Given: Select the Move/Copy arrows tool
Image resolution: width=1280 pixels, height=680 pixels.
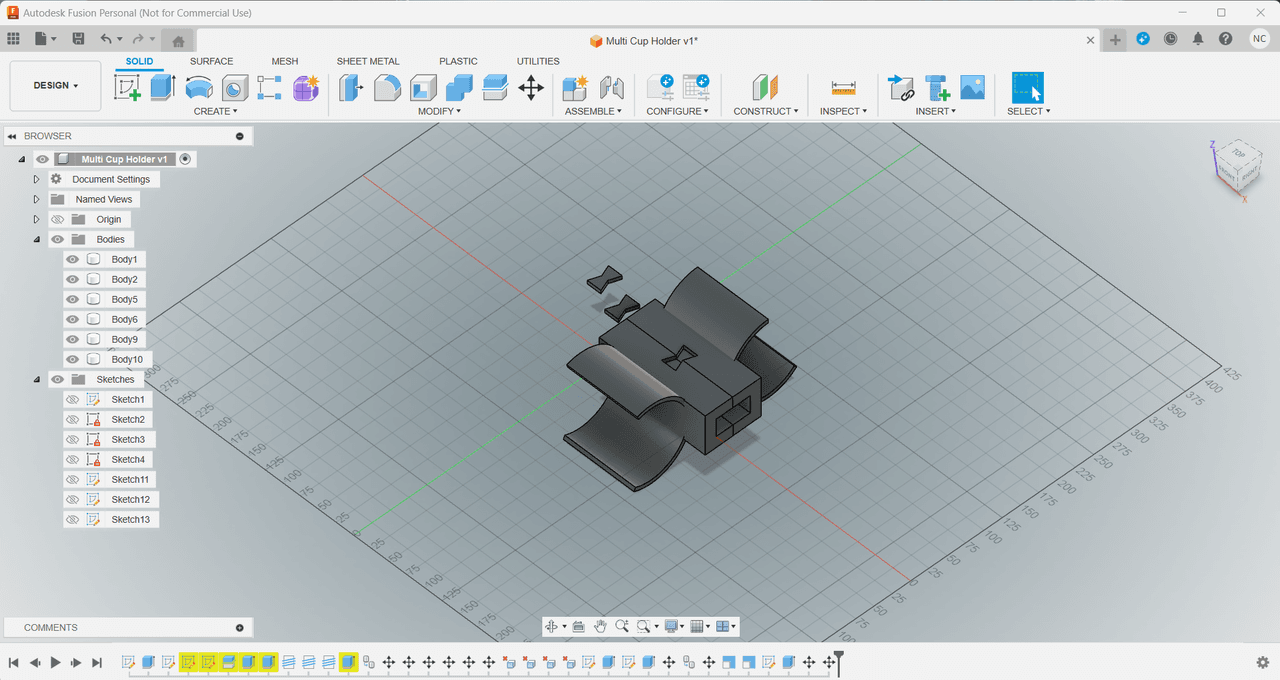Looking at the screenshot, I should coord(531,88).
